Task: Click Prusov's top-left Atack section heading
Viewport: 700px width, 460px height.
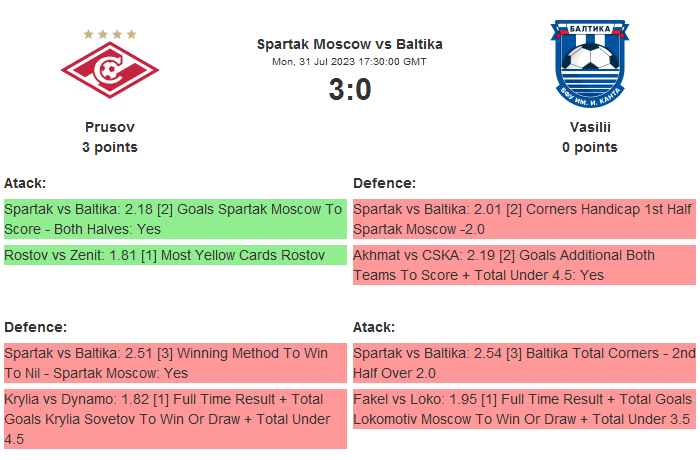Action: (x=25, y=183)
